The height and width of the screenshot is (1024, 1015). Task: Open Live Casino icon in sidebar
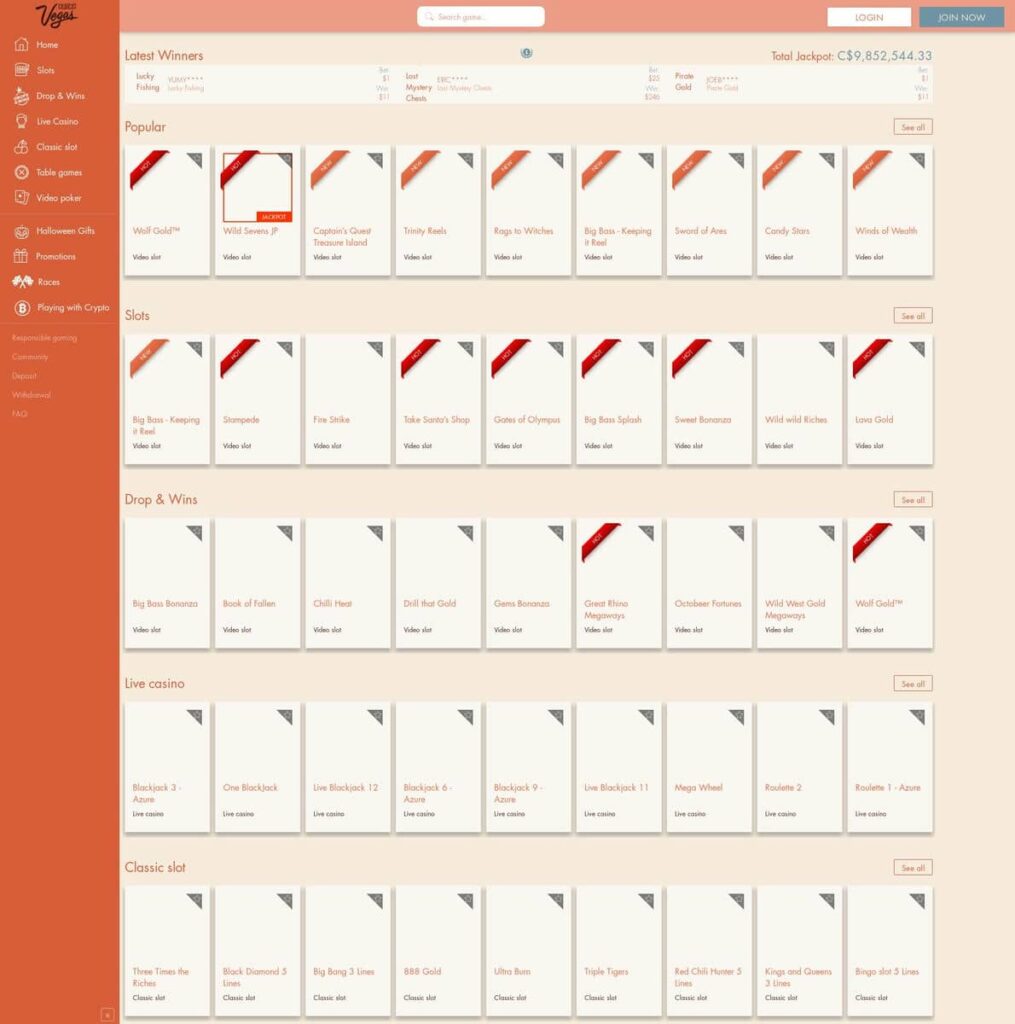tap(21, 121)
